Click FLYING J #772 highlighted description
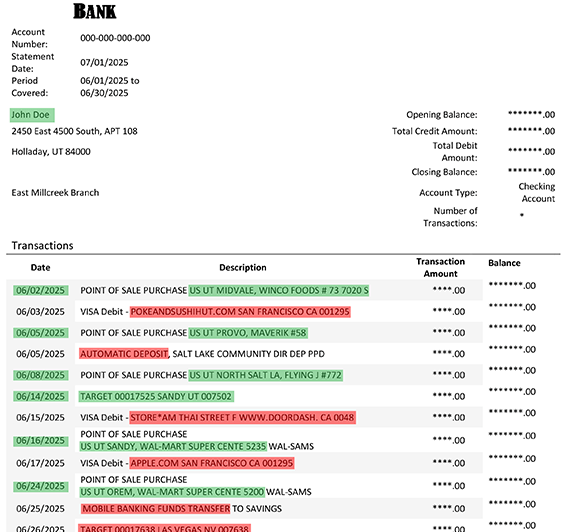The image size is (565, 532). click(x=266, y=375)
